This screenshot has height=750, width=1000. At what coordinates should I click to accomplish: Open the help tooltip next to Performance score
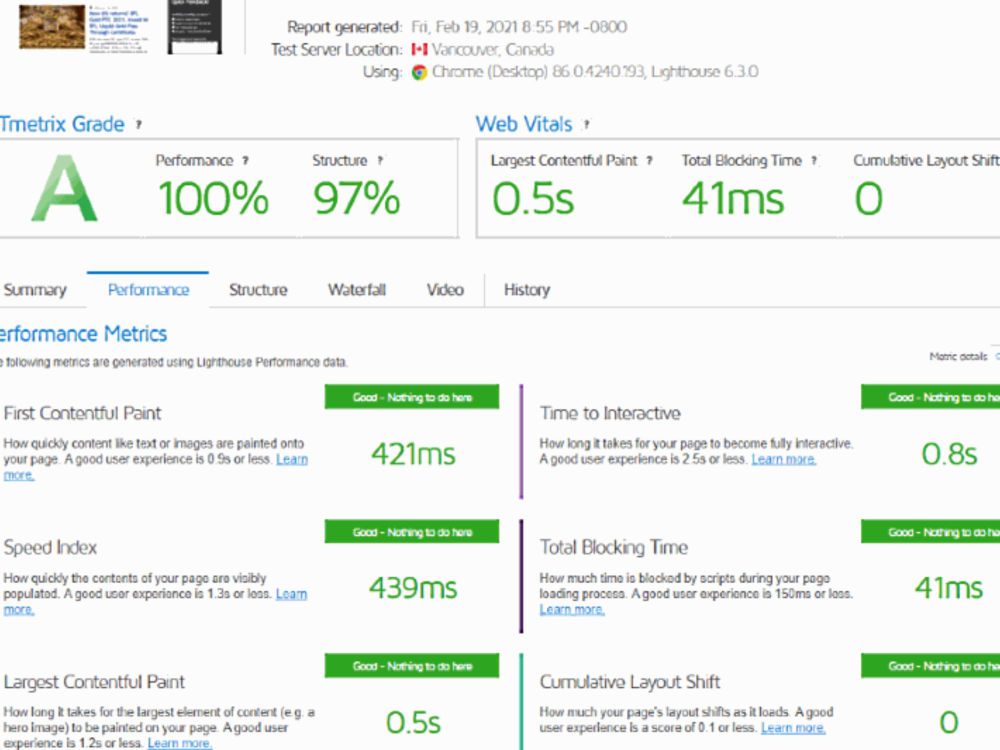245,161
